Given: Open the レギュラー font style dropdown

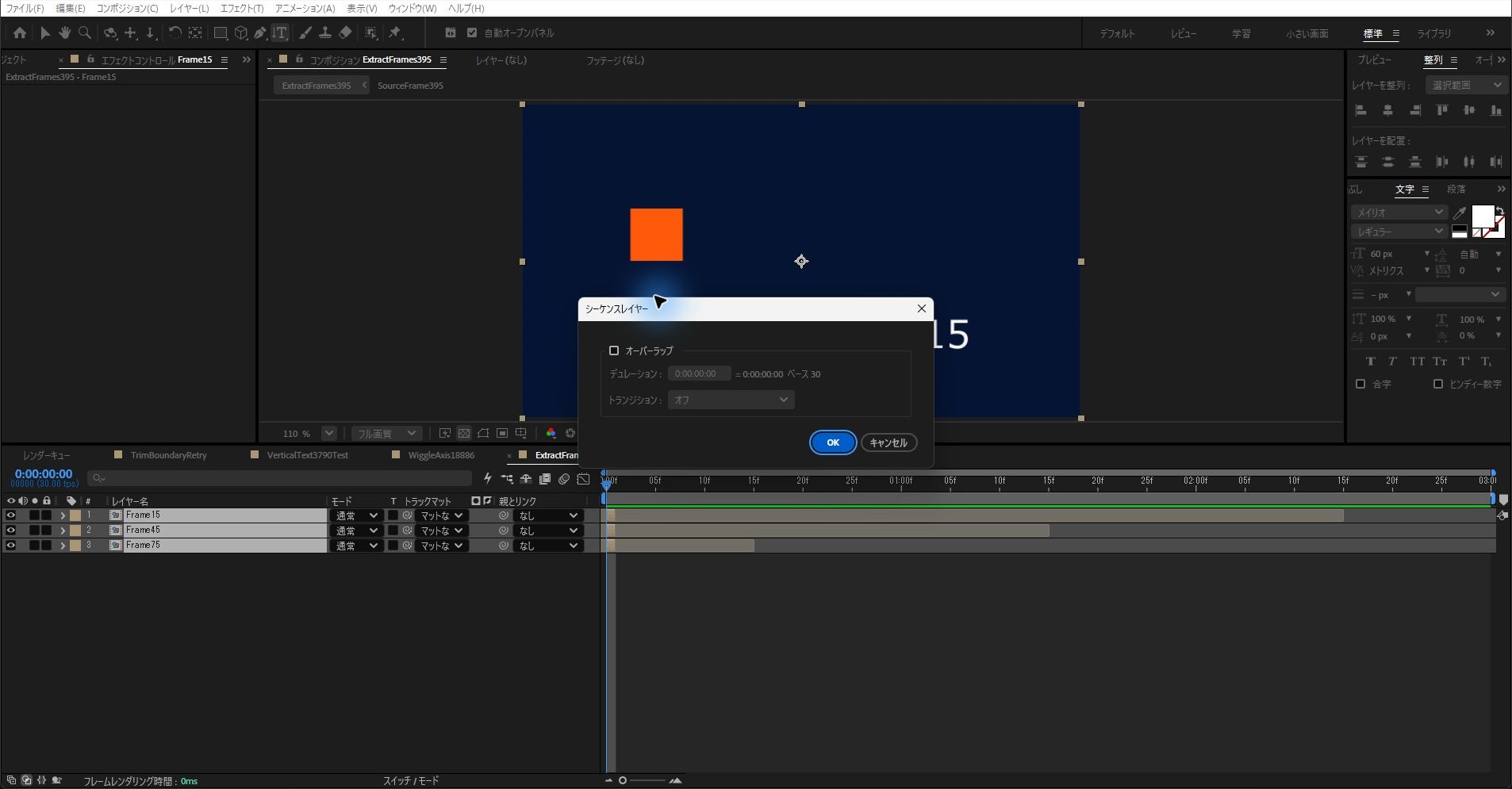Looking at the screenshot, I should coord(1399,232).
